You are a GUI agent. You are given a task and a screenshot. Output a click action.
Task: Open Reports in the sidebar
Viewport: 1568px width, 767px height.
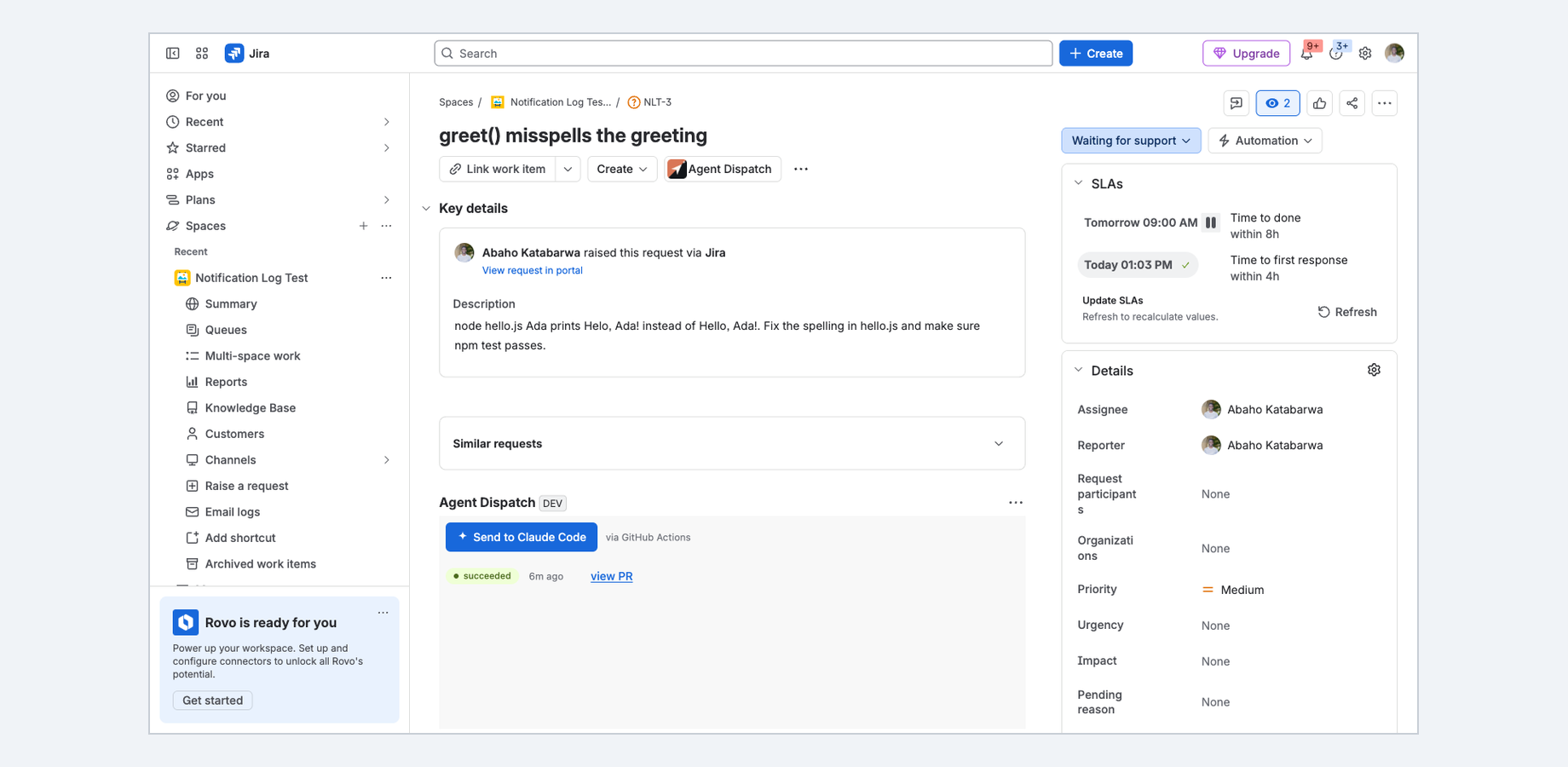pos(226,382)
